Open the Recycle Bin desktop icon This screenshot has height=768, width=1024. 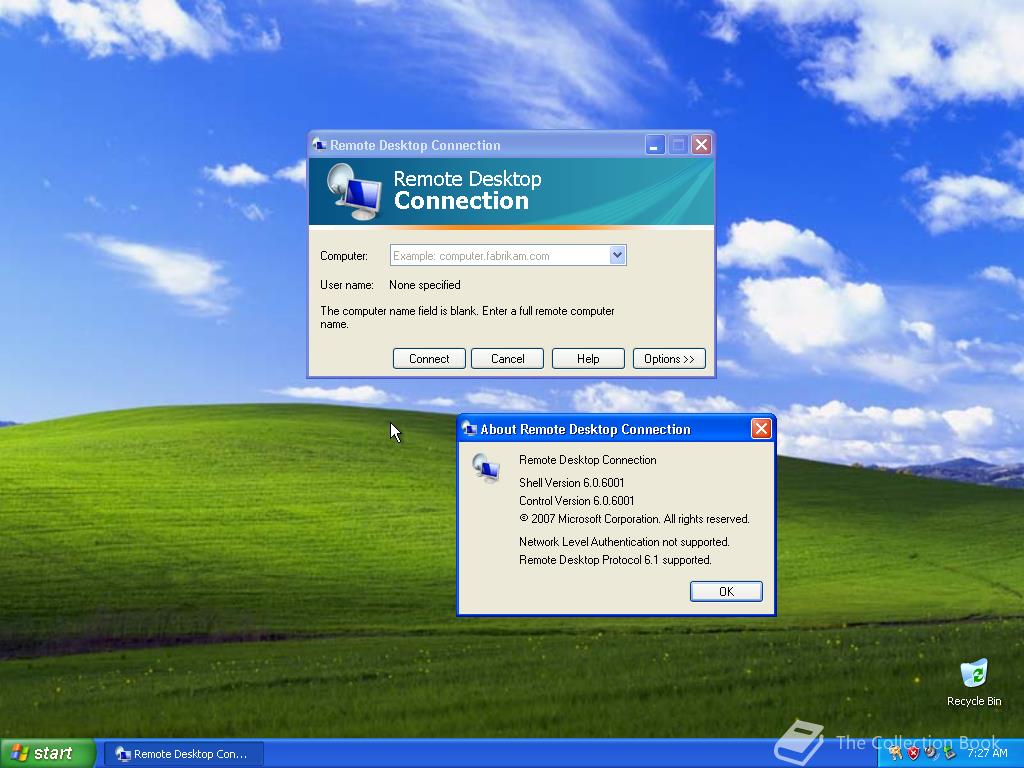click(974, 682)
